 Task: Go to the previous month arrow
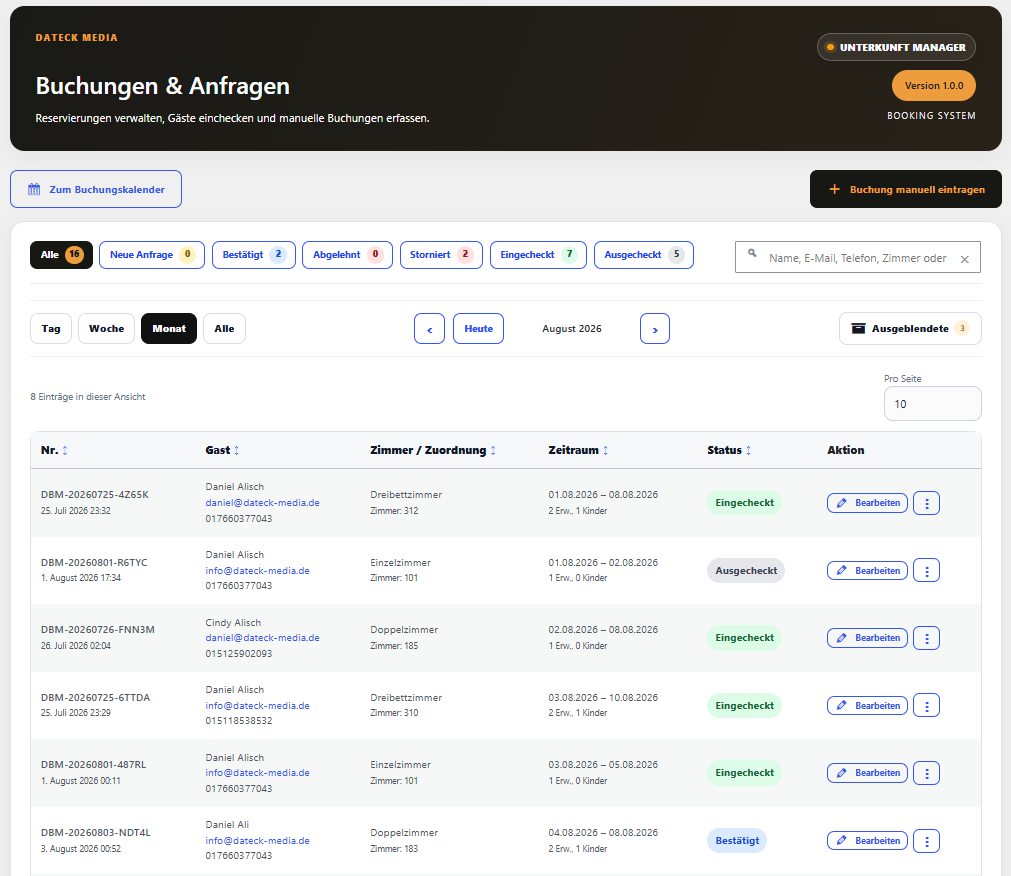pos(429,329)
